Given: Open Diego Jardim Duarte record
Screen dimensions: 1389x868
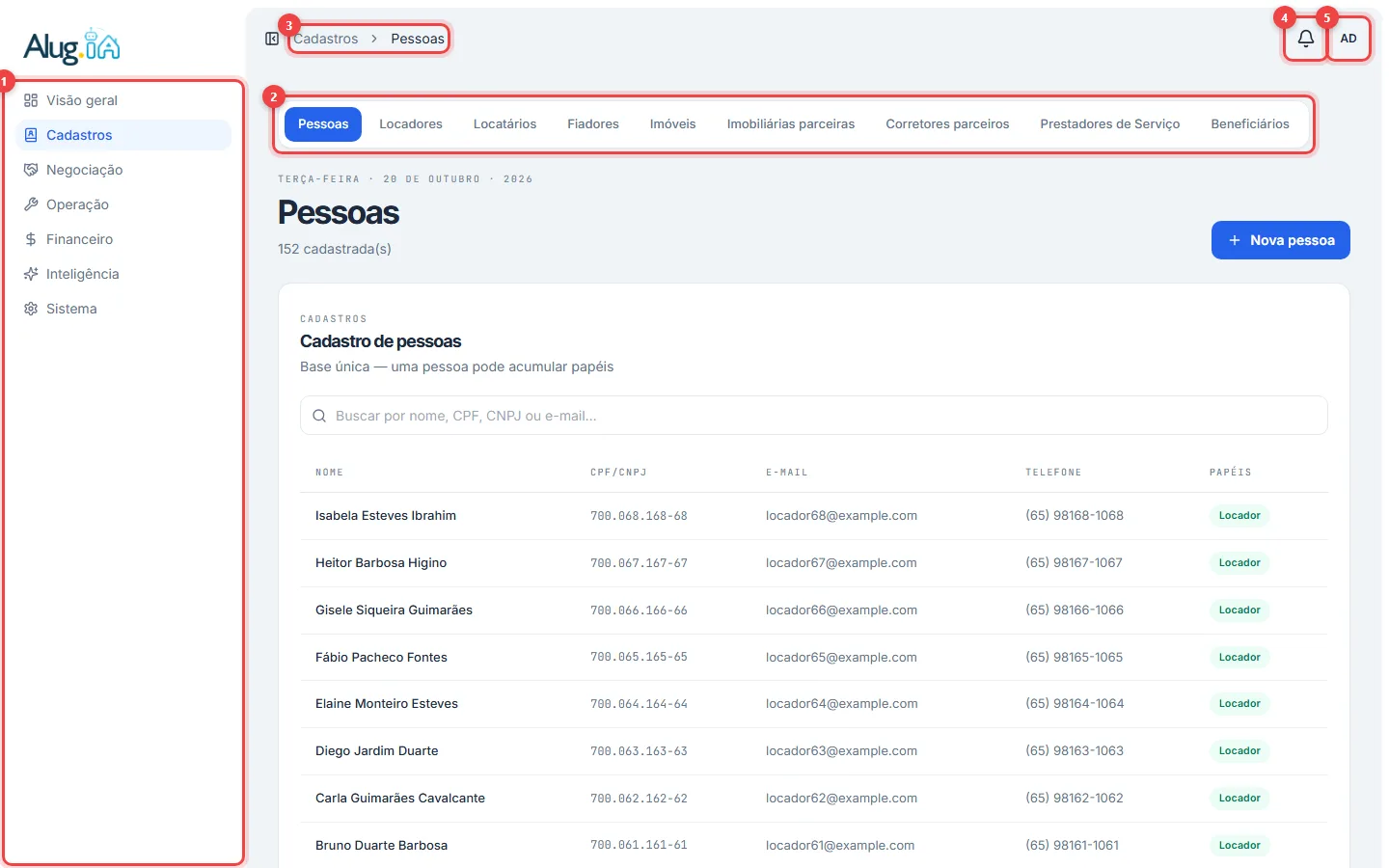Looking at the screenshot, I should coord(814,751).
